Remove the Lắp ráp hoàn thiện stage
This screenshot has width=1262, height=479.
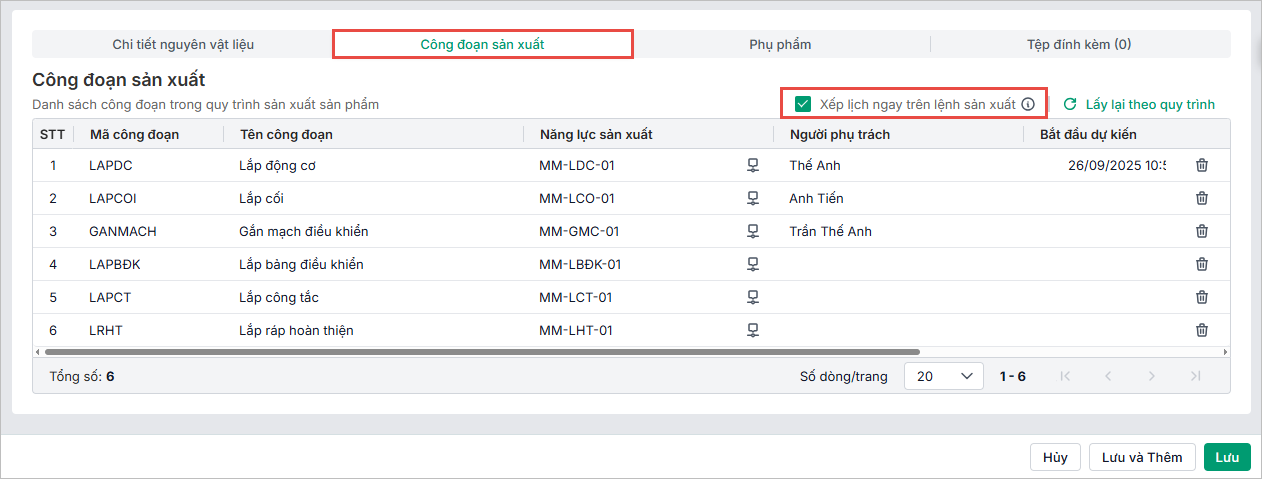[x=1201, y=331]
